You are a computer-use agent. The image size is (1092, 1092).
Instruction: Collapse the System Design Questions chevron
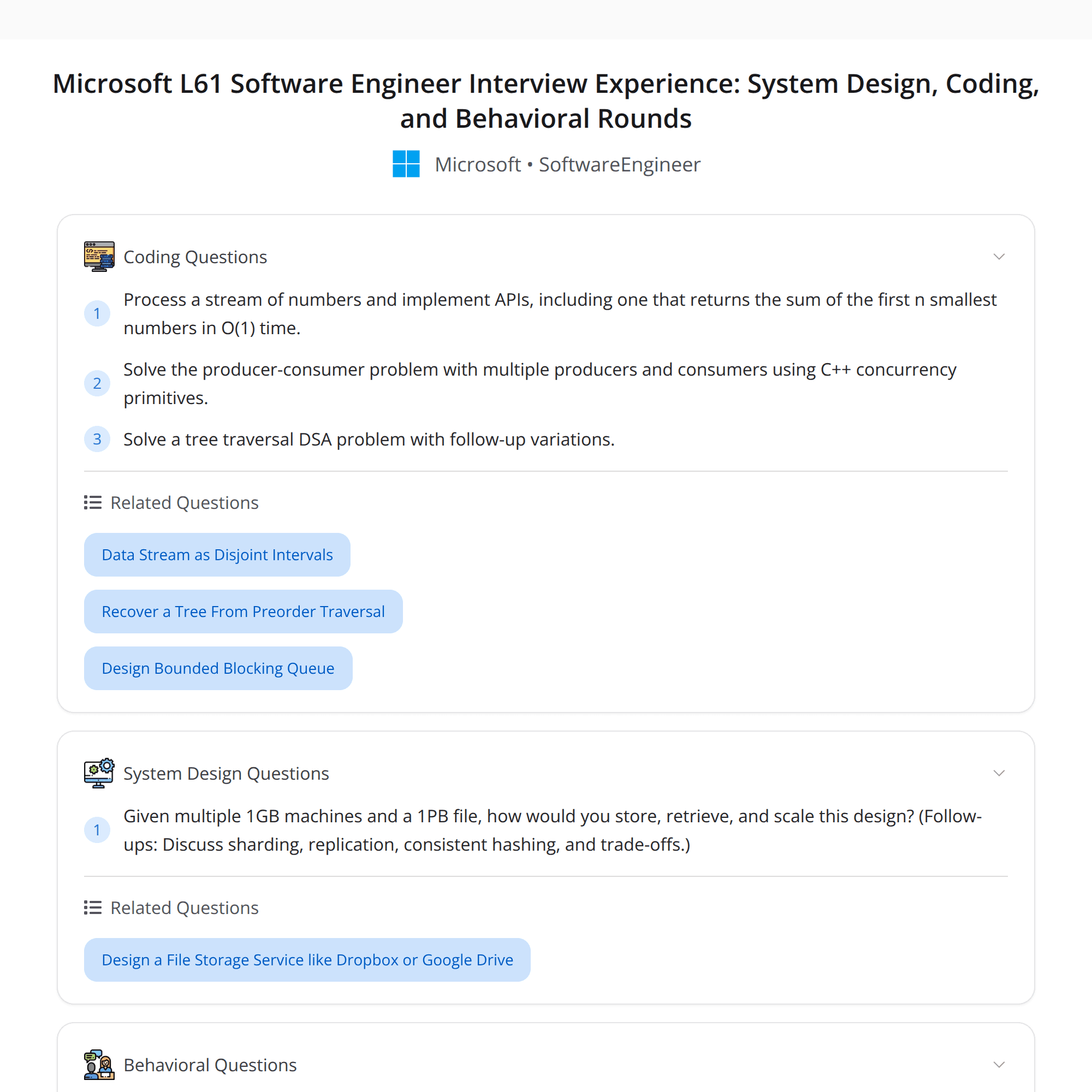pos(999,773)
